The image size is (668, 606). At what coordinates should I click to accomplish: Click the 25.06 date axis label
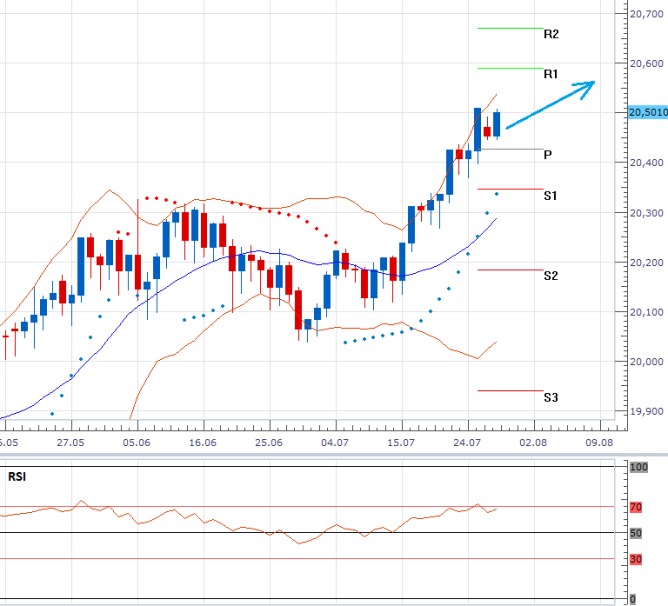269,442
